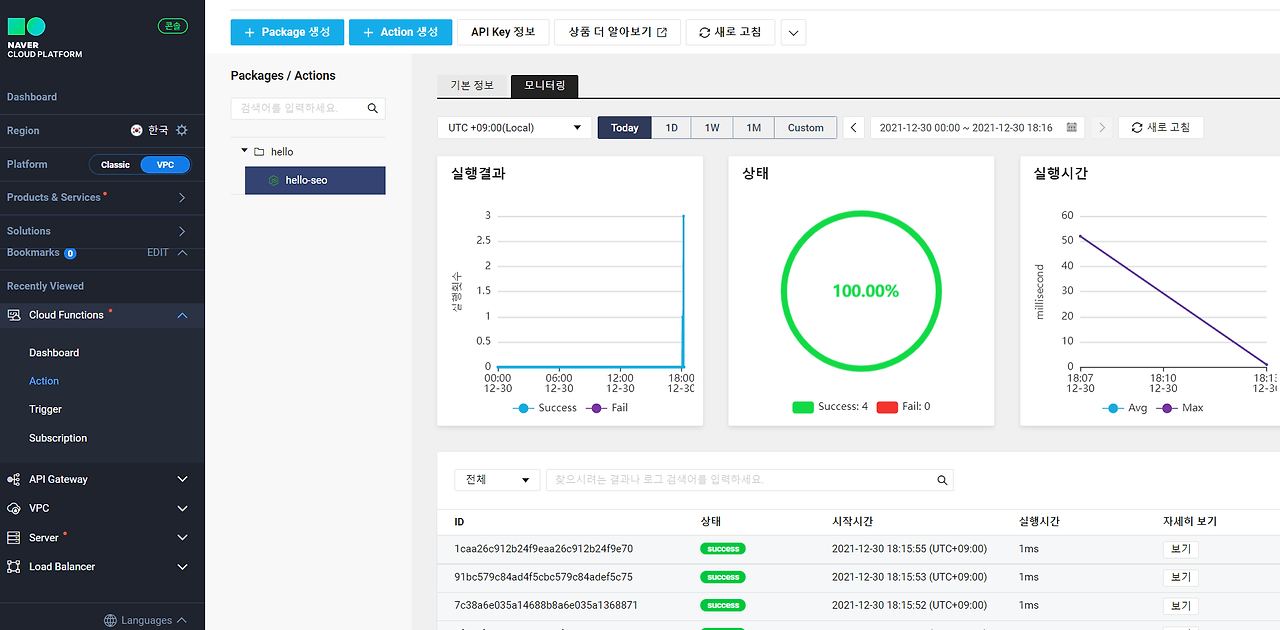The width and height of the screenshot is (1280, 630).
Task: Select the Custom time range
Action: [x=805, y=127]
